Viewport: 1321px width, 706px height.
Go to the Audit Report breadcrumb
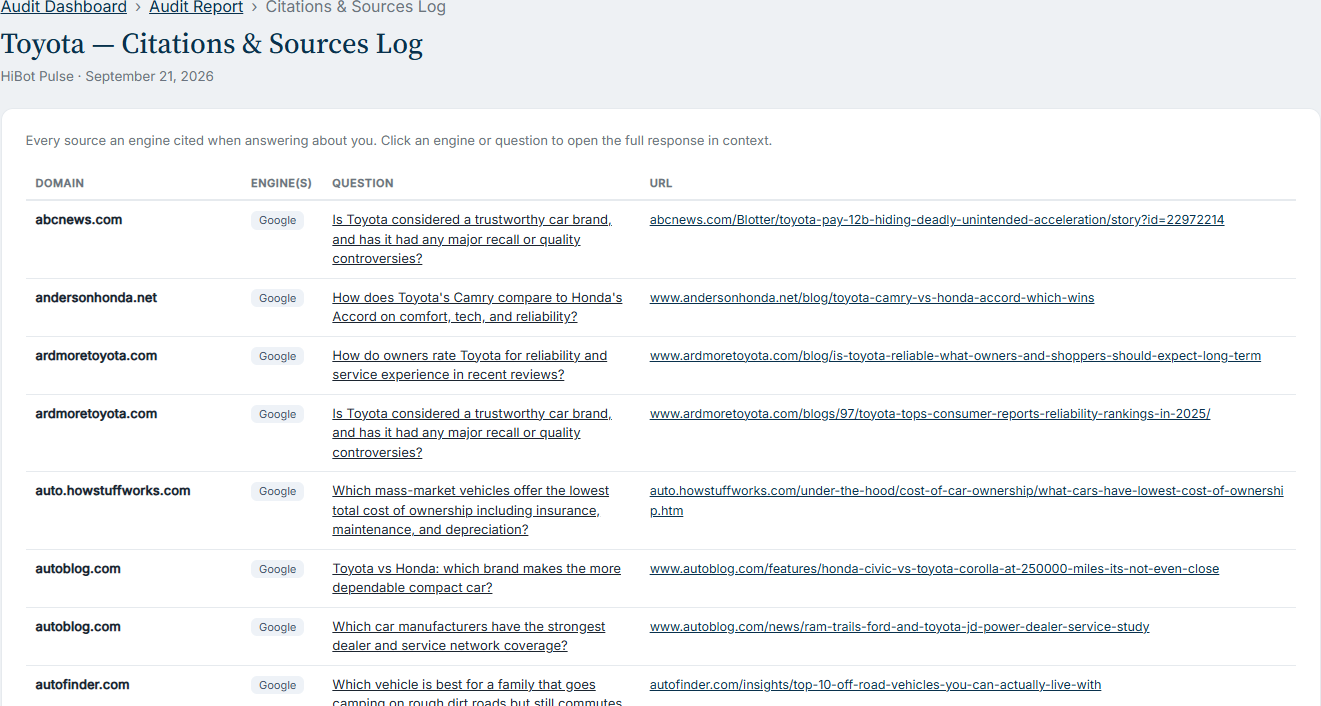196,8
